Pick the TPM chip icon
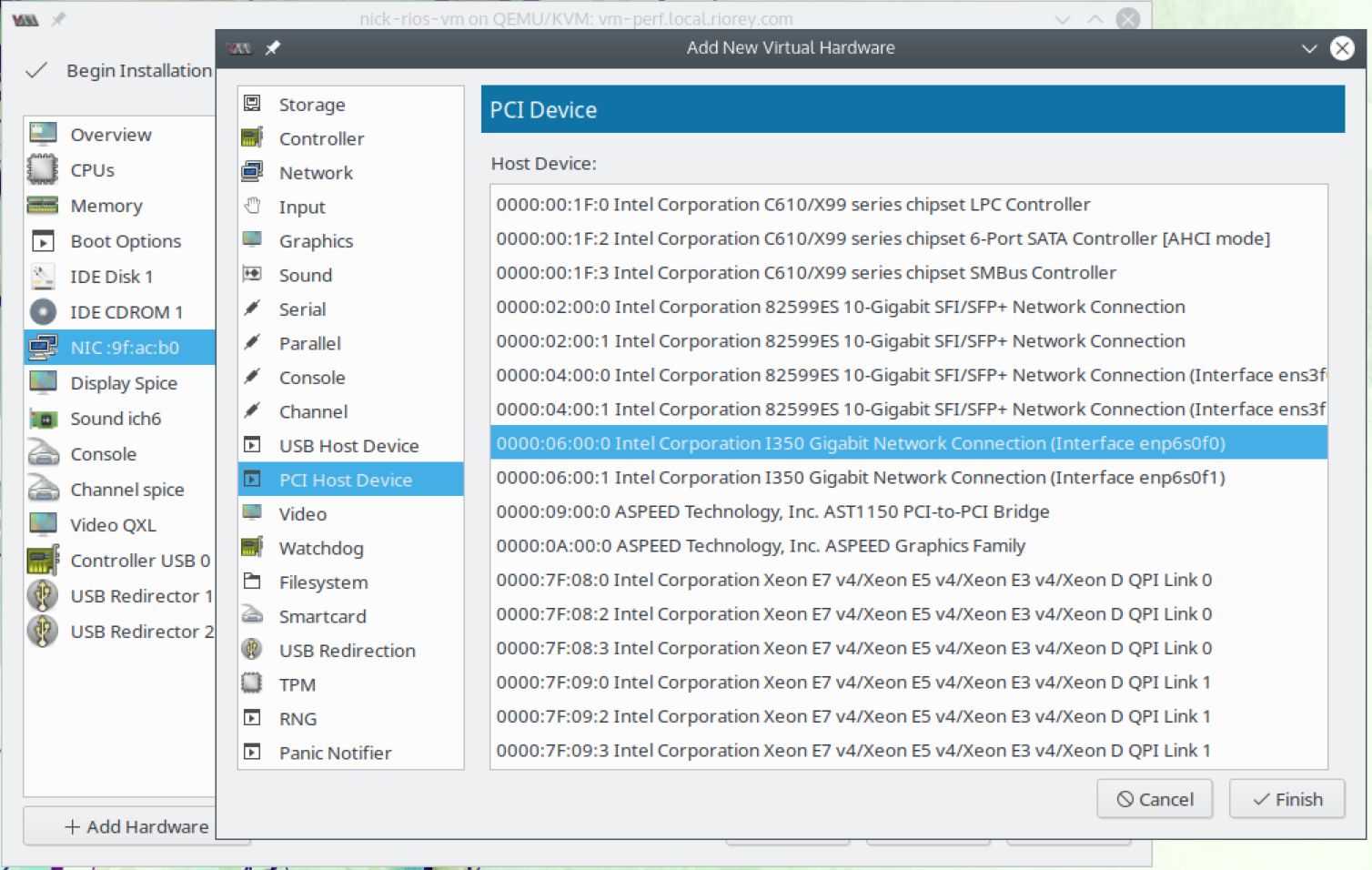 tap(252, 683)
